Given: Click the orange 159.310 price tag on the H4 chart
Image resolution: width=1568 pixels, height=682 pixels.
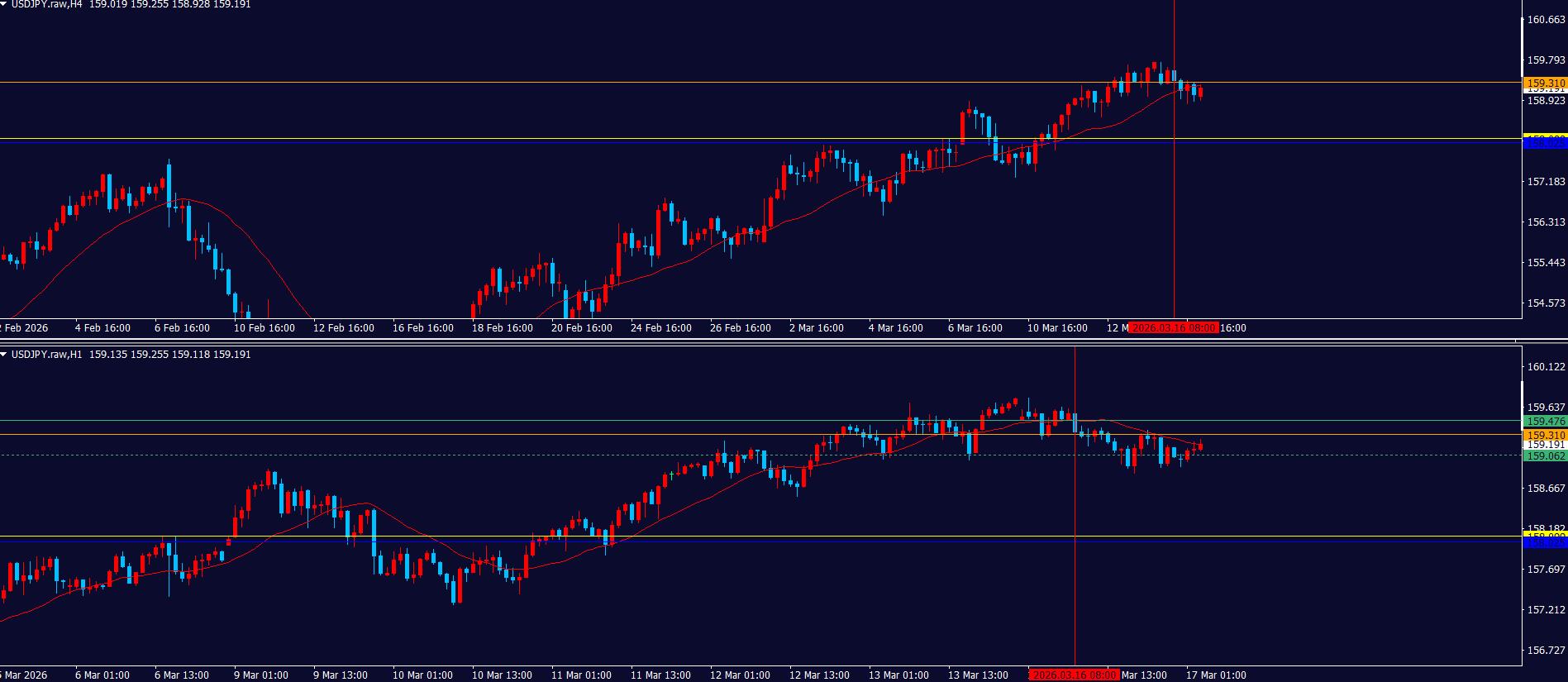Looking at the screenshot, I should pos(1545,83).
